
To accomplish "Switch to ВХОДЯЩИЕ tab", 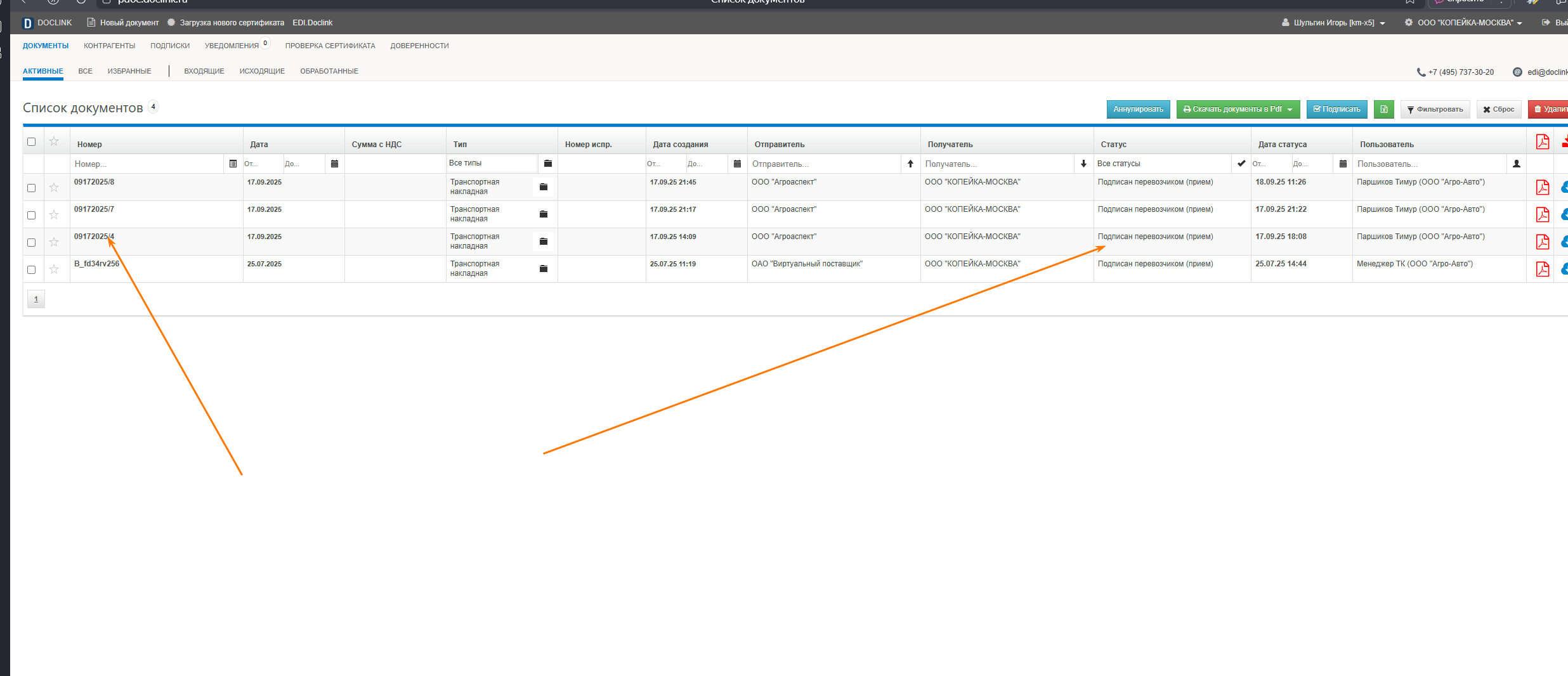I will click(204, 71).
